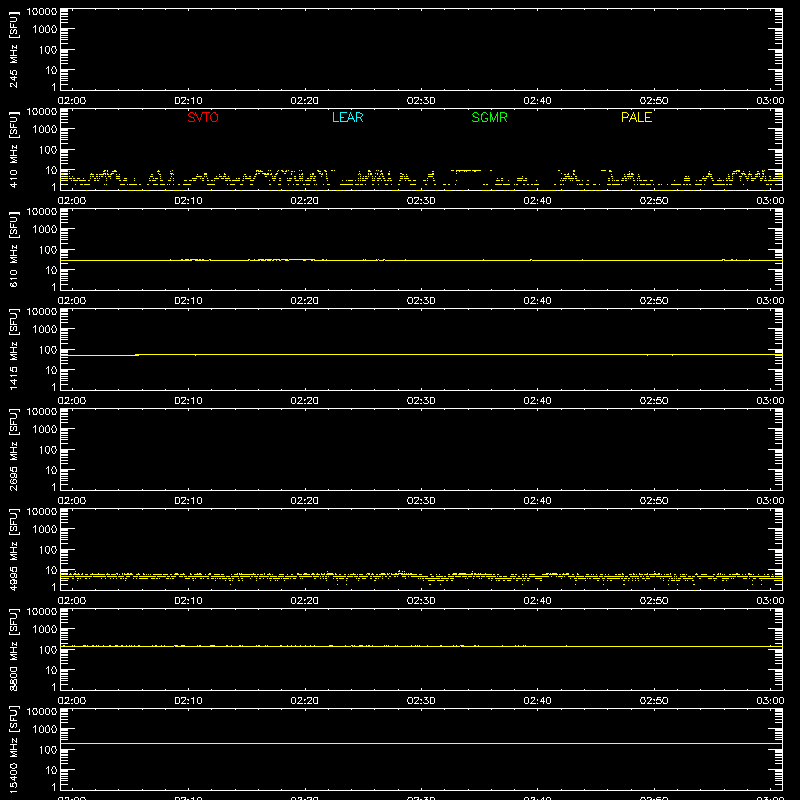Viewport: 800px width, 800px height.
Task: Click the yellow PALE station label
Action: pyautogui.click(x=636, y=117)
